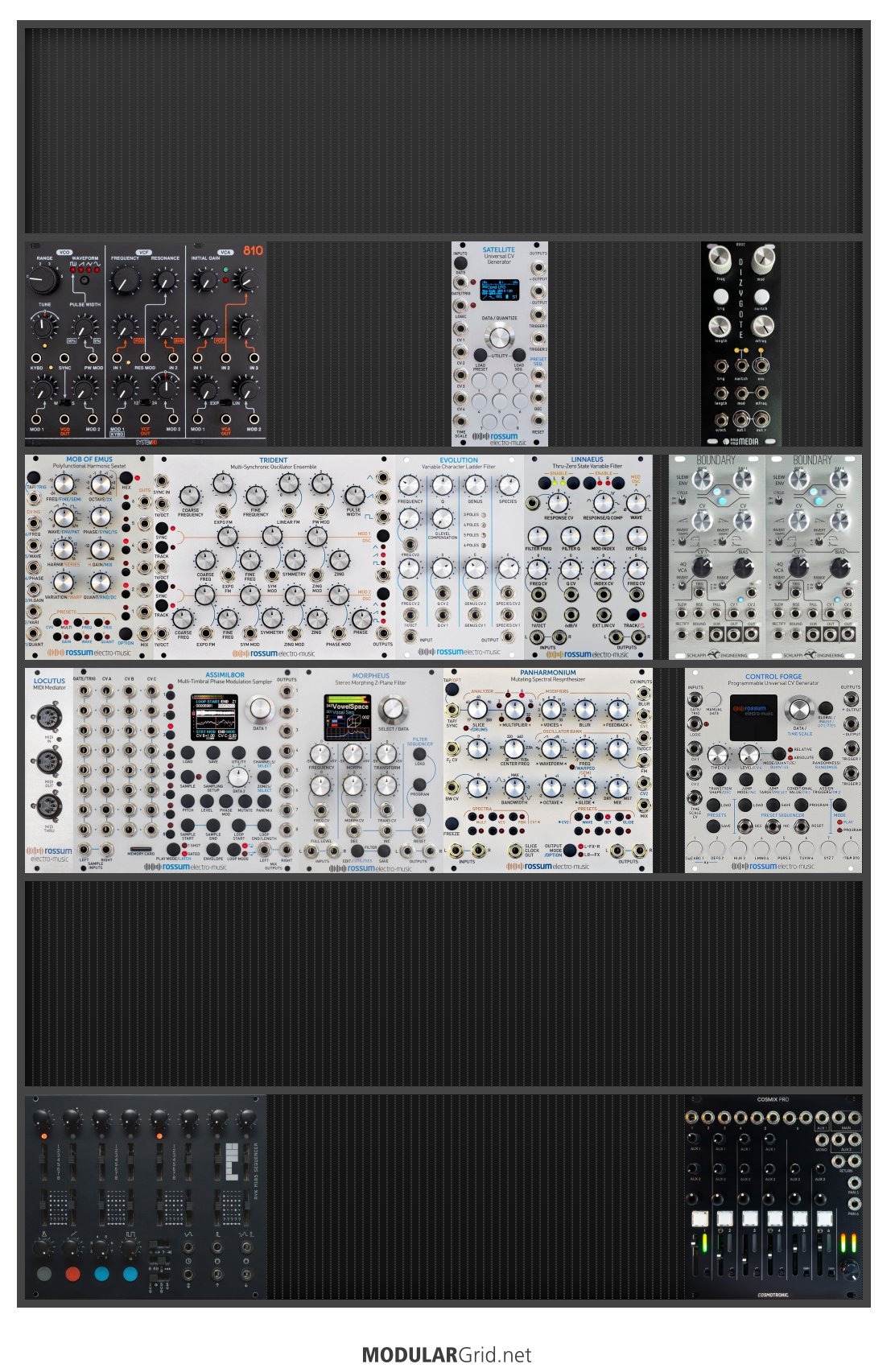Click the MIDI THRU socket on the Locutus

tap(48, 805)
